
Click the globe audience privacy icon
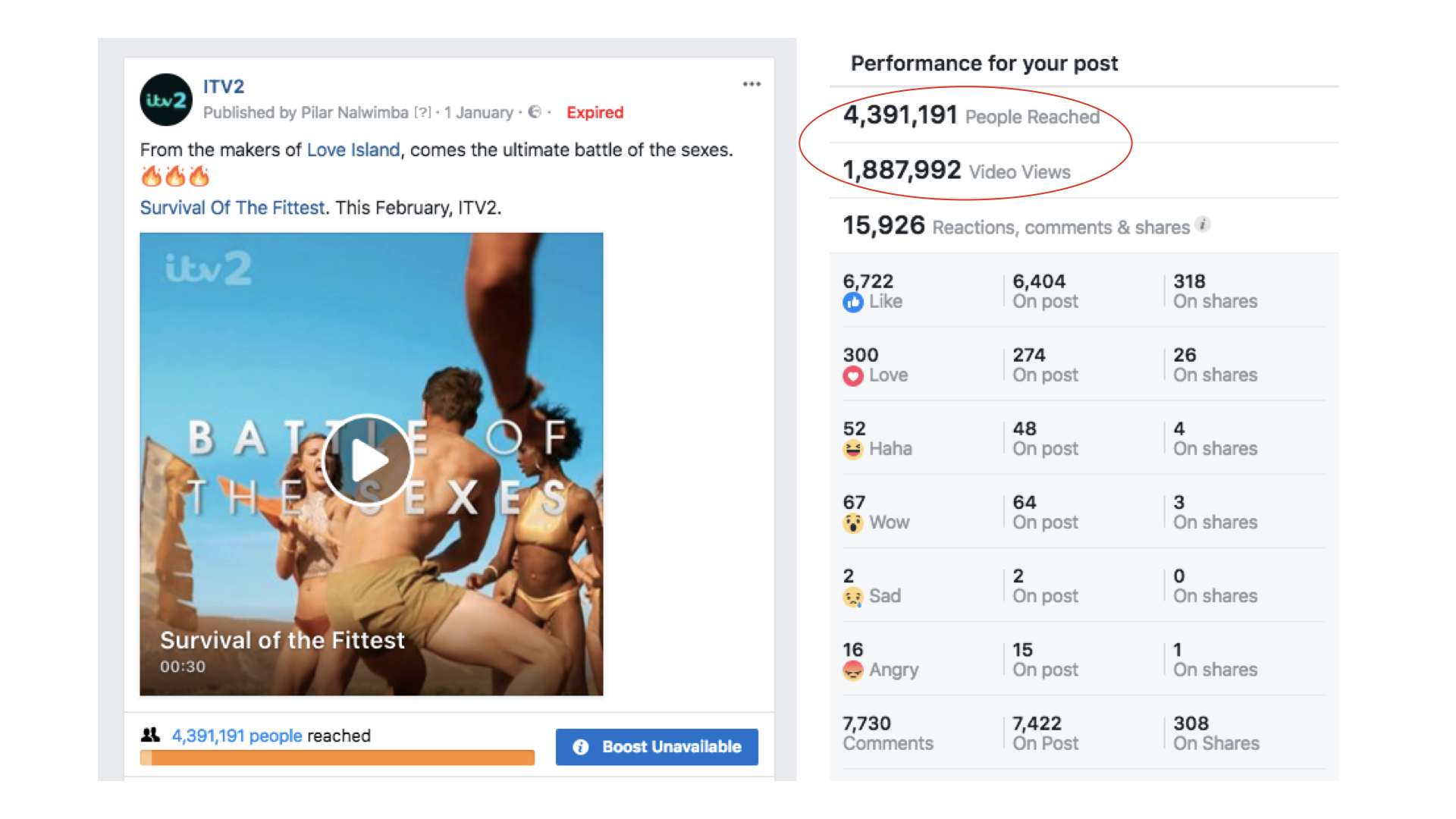tap(535, 112)
